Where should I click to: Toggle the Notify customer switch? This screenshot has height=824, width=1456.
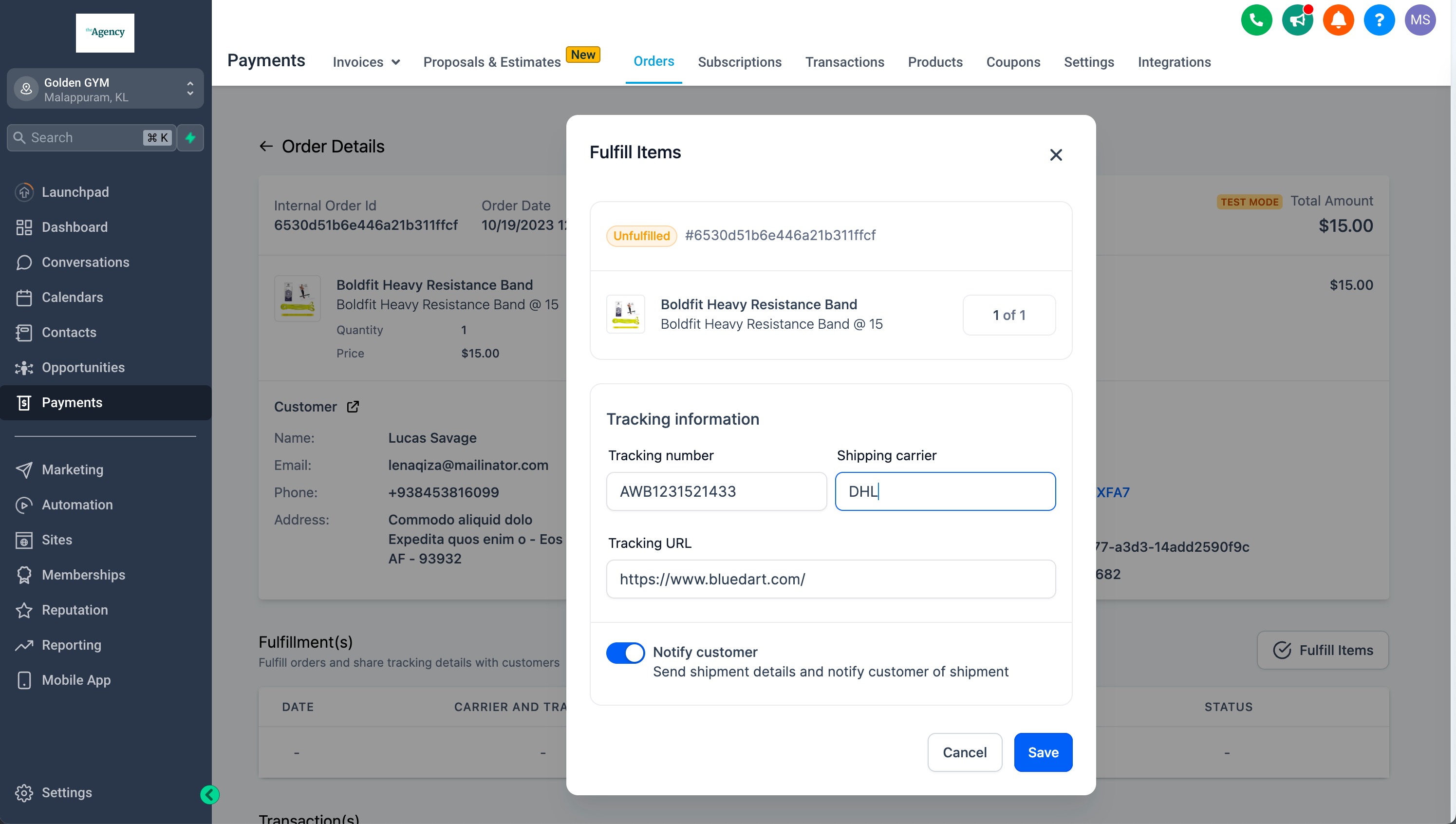(x=625, y=653)
